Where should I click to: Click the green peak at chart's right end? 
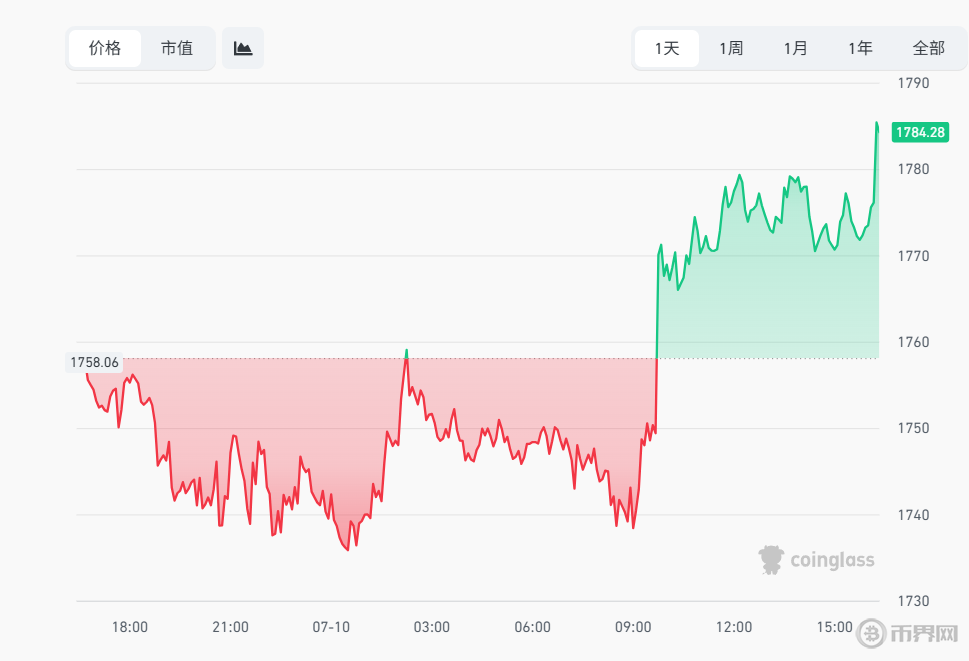(x=877, y=126)
